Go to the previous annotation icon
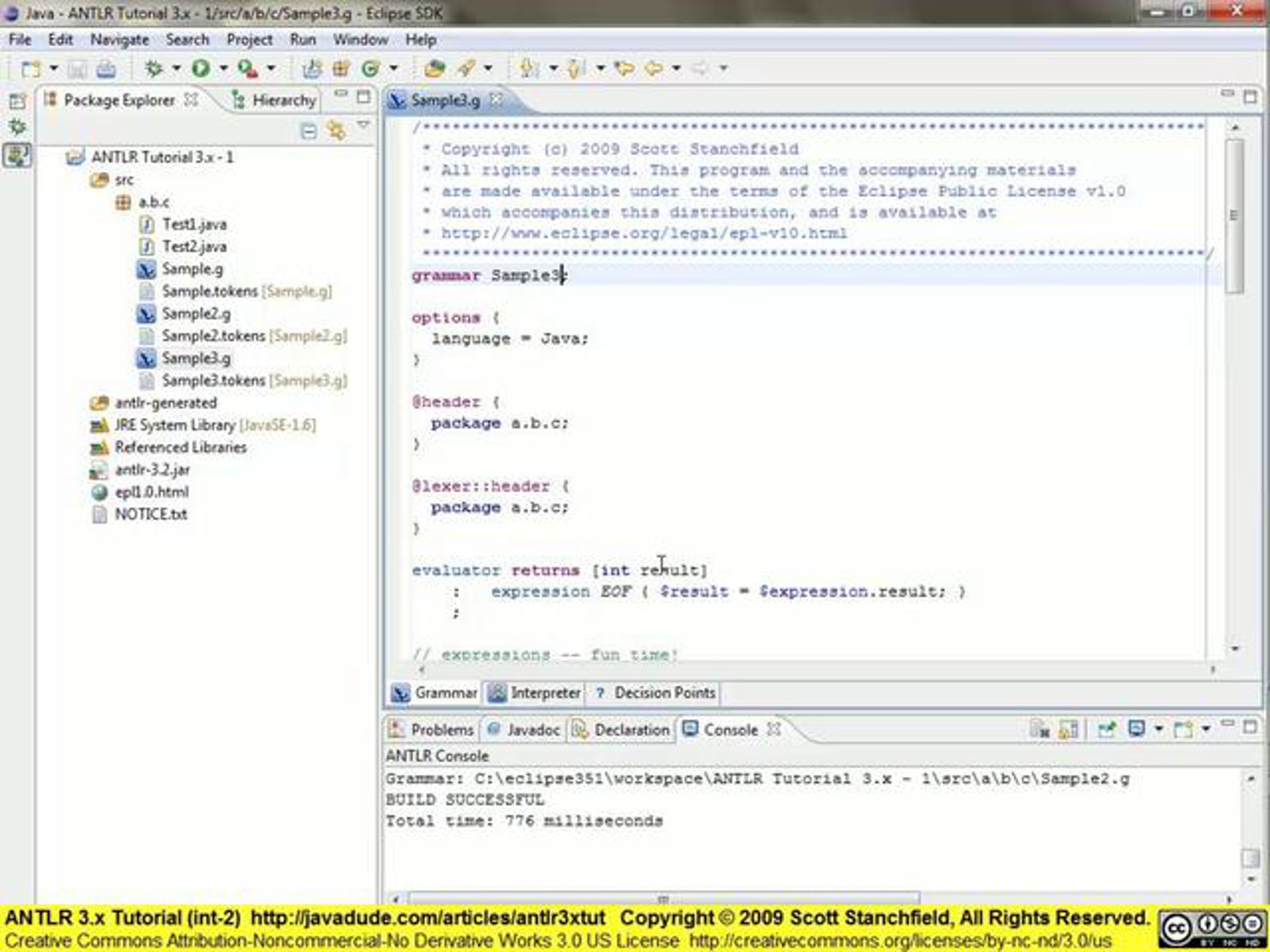The height and width of the screenshot is (952, 1270). pos(576,68)
